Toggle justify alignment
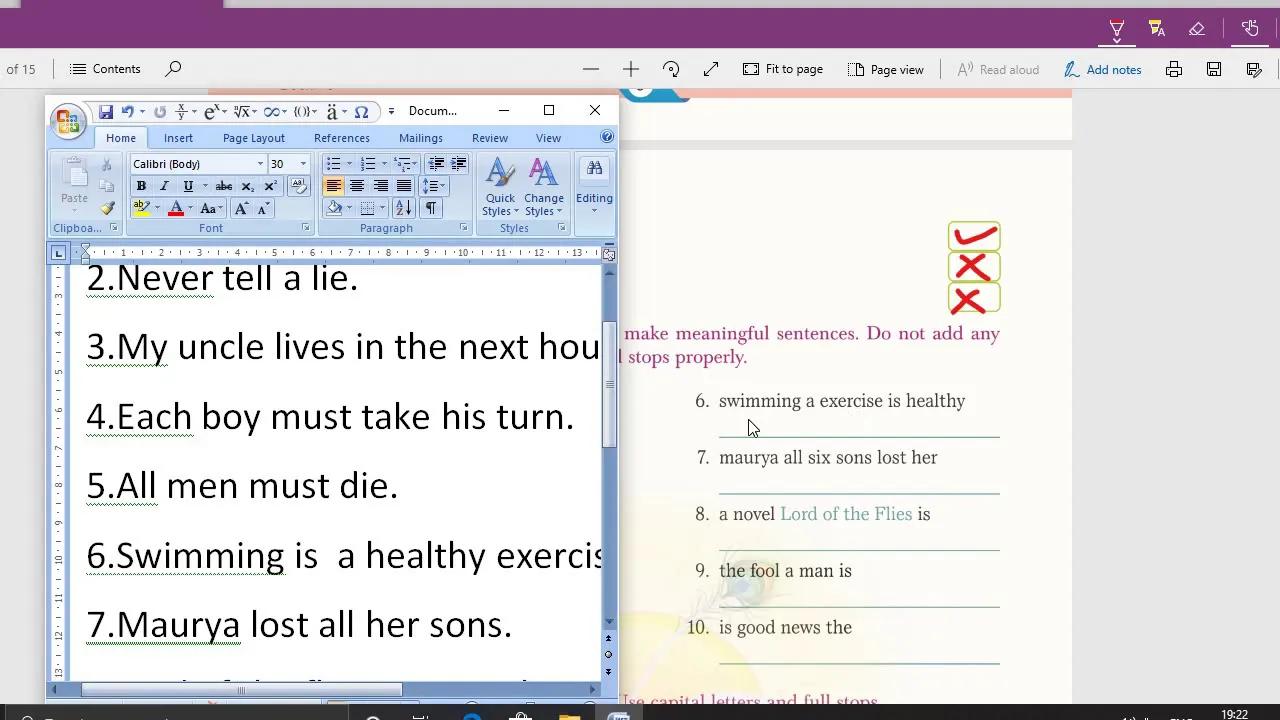Screen dimensions: 1280x720 tap(404, 186)
